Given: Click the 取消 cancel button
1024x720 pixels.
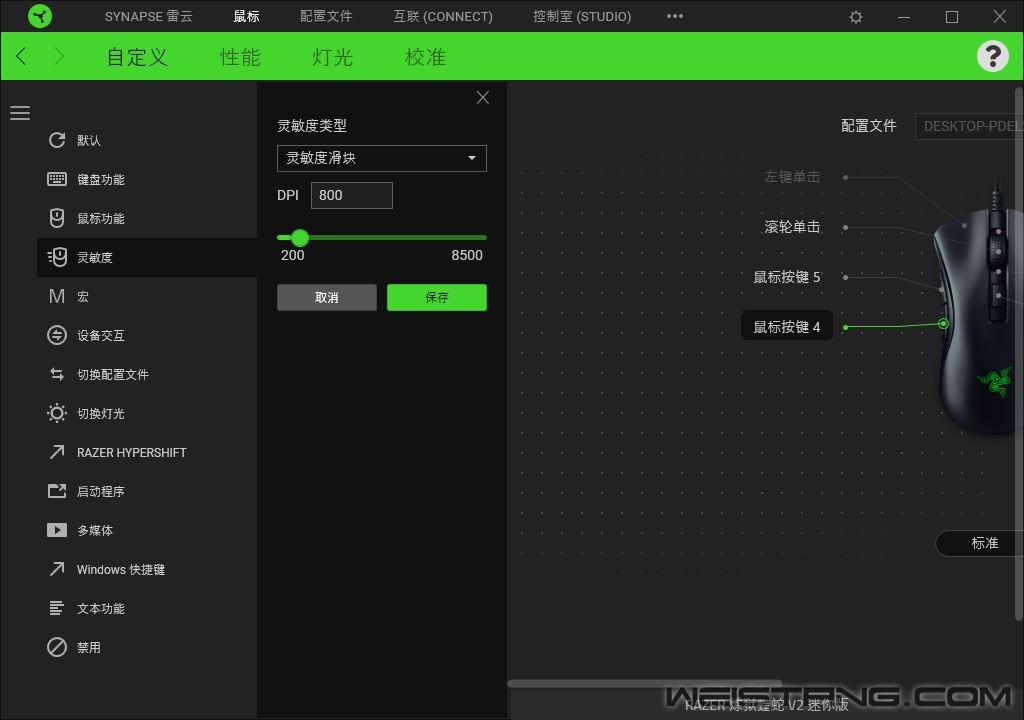Looking at the screenshot, I should (x=327, y=297).
